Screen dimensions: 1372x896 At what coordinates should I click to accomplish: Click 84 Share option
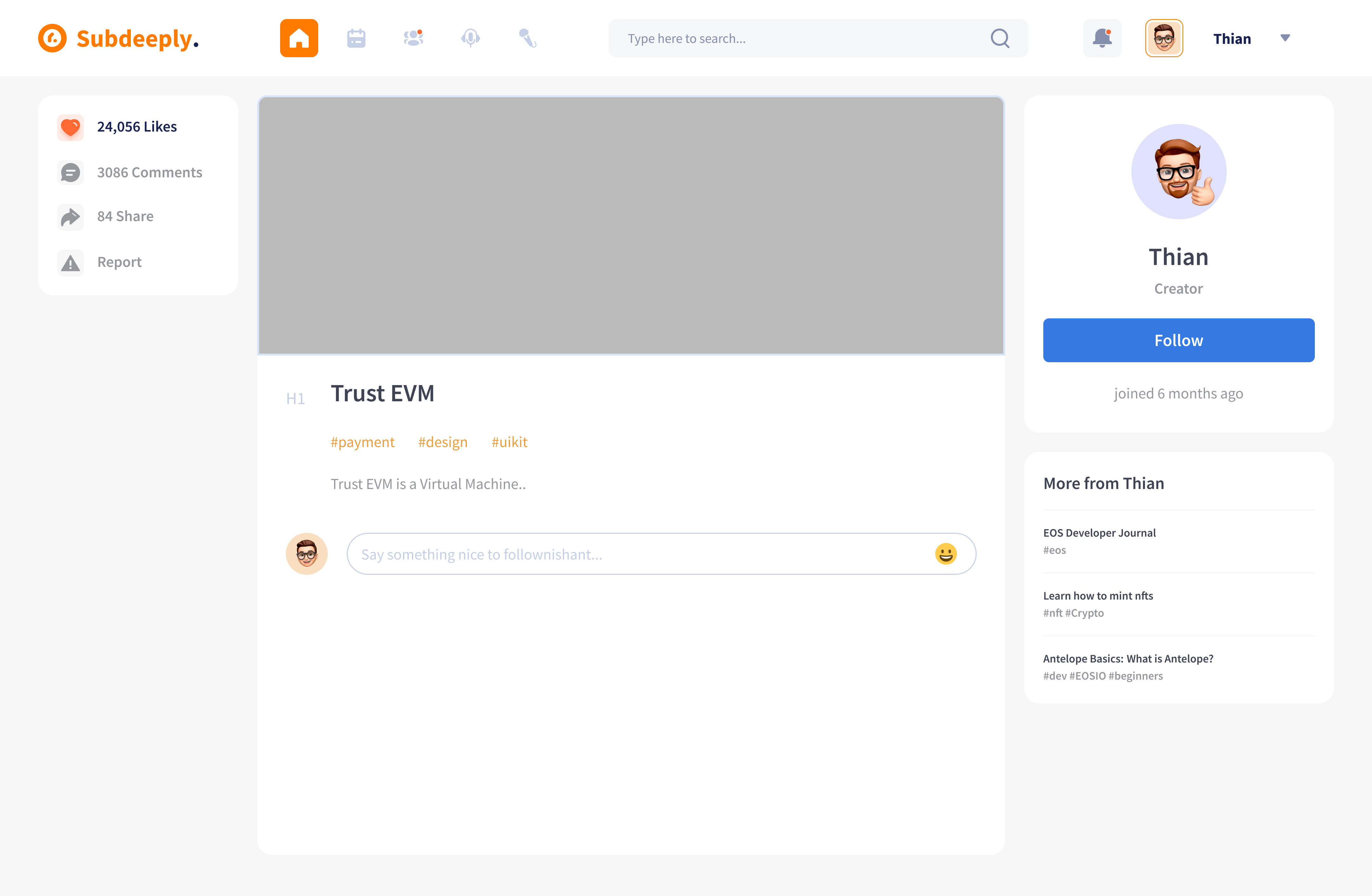(125, 216)
